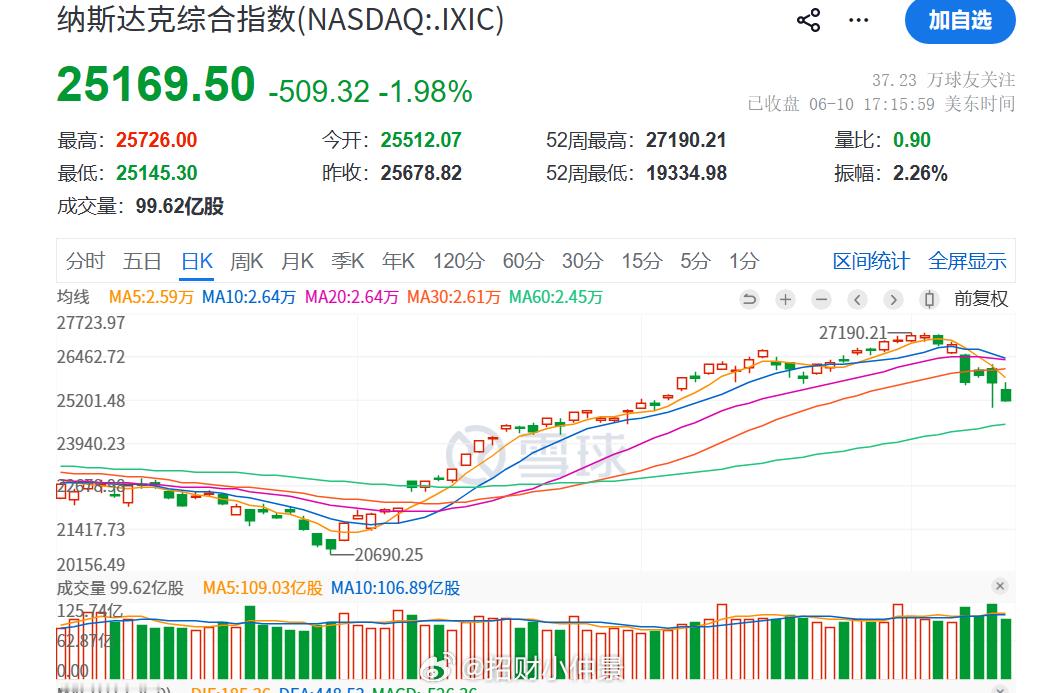Click the latest green candlestick on chart

point(1006,394)
